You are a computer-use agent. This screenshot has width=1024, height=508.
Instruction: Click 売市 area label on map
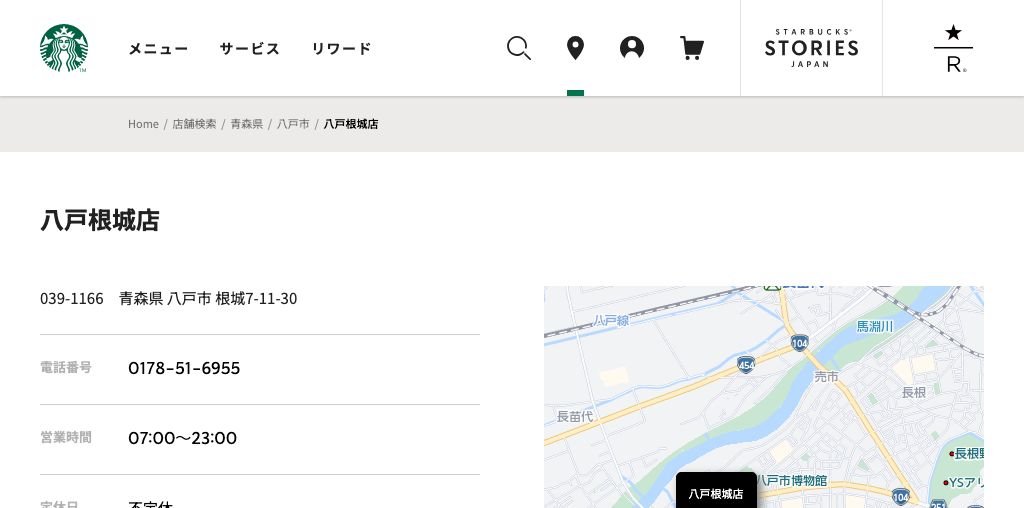[x=826, y=377]
